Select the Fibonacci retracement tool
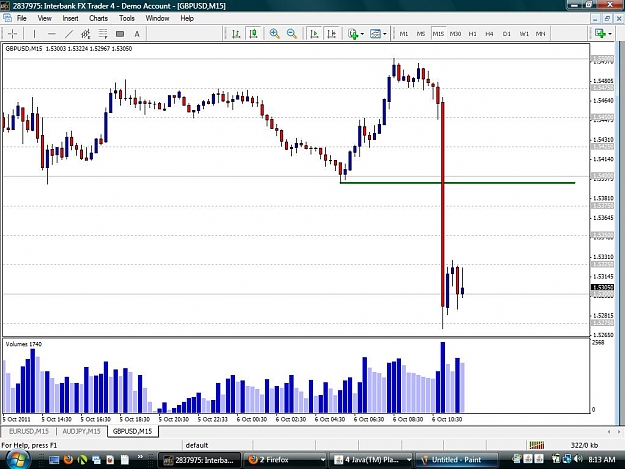 tap(103, 34)
